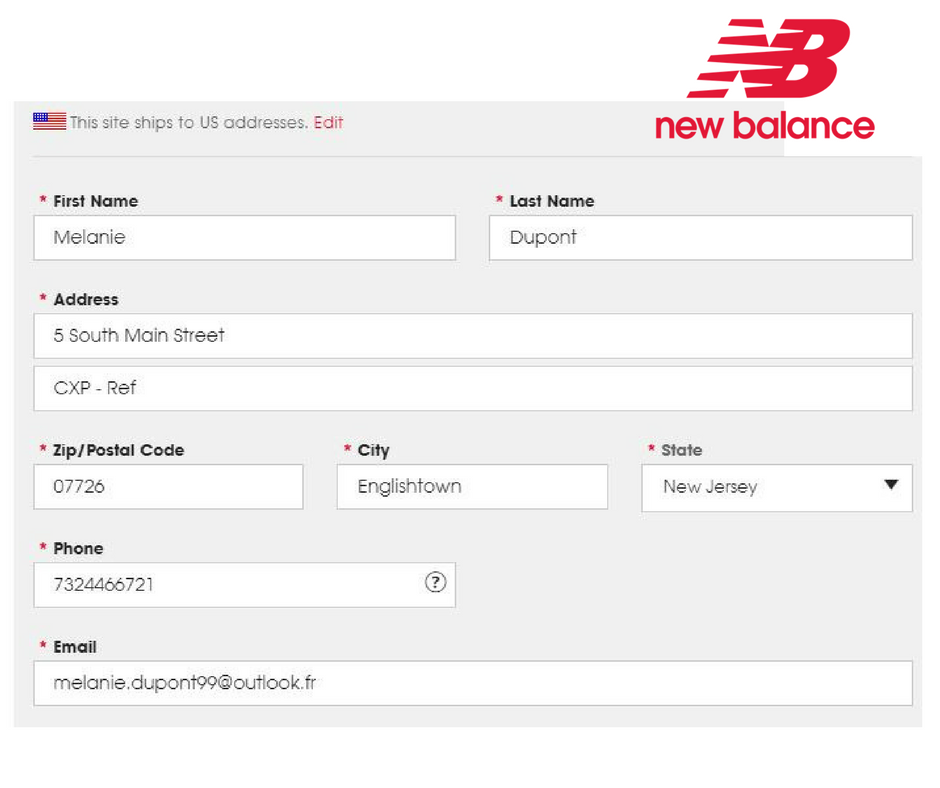The image size is (940, 788).
Task: Click the City field with Englishtown
Action: (472, 487)
